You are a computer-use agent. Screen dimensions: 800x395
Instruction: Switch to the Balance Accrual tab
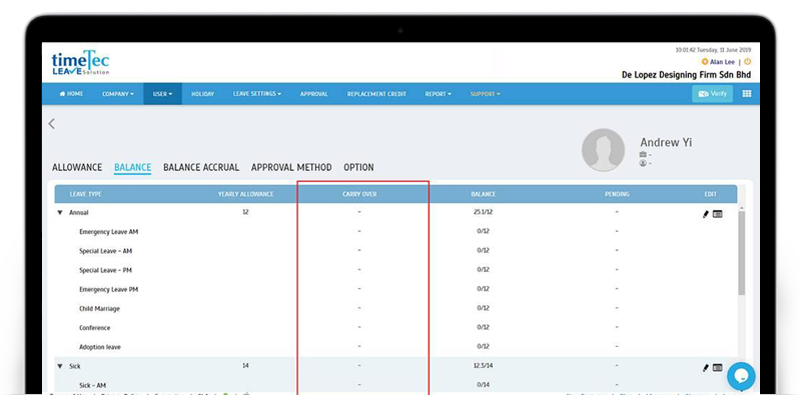pos(201,167)
